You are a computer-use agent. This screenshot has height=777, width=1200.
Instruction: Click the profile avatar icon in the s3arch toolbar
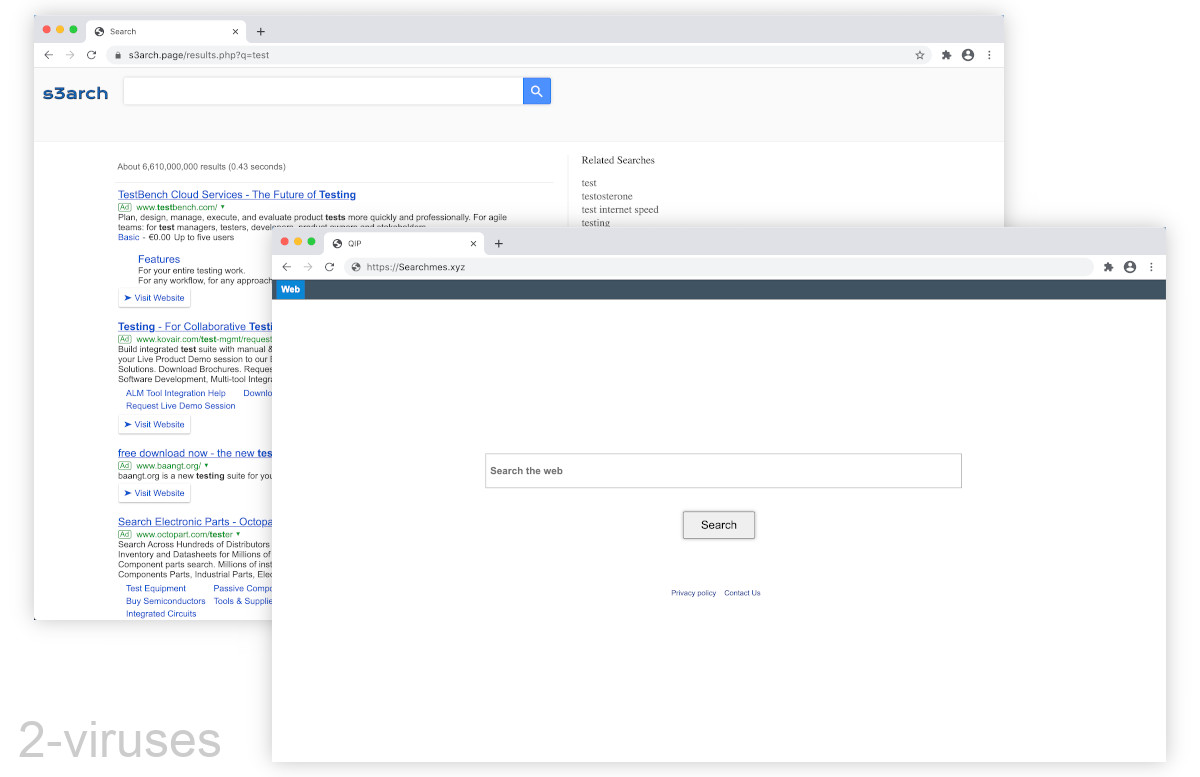(967, 55)
